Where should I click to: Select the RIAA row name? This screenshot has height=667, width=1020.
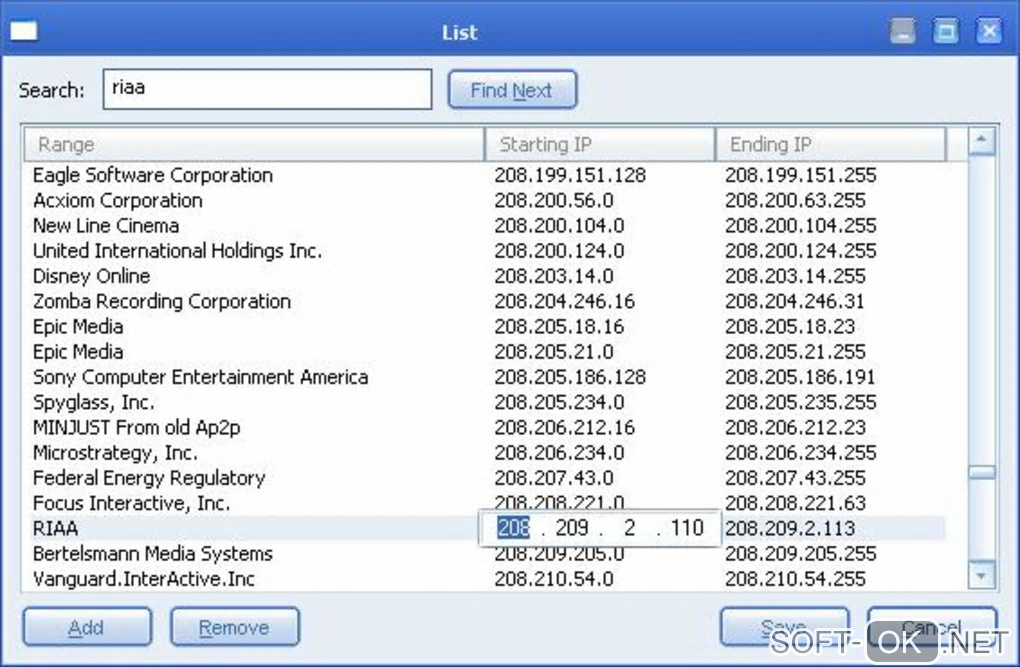click(x=55, y=528)
